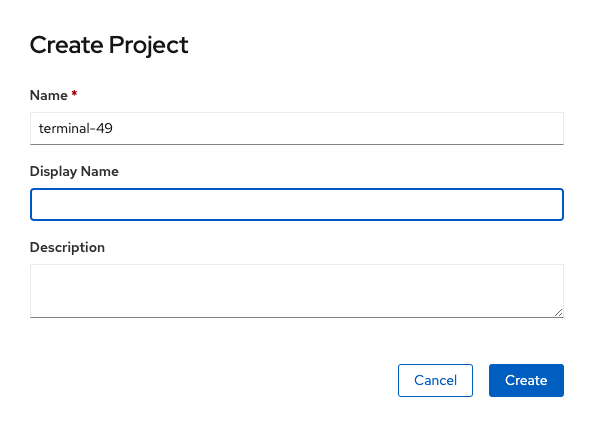Click the red required asterisk
Screen dimensions: 592x426
tap(74, 93)
